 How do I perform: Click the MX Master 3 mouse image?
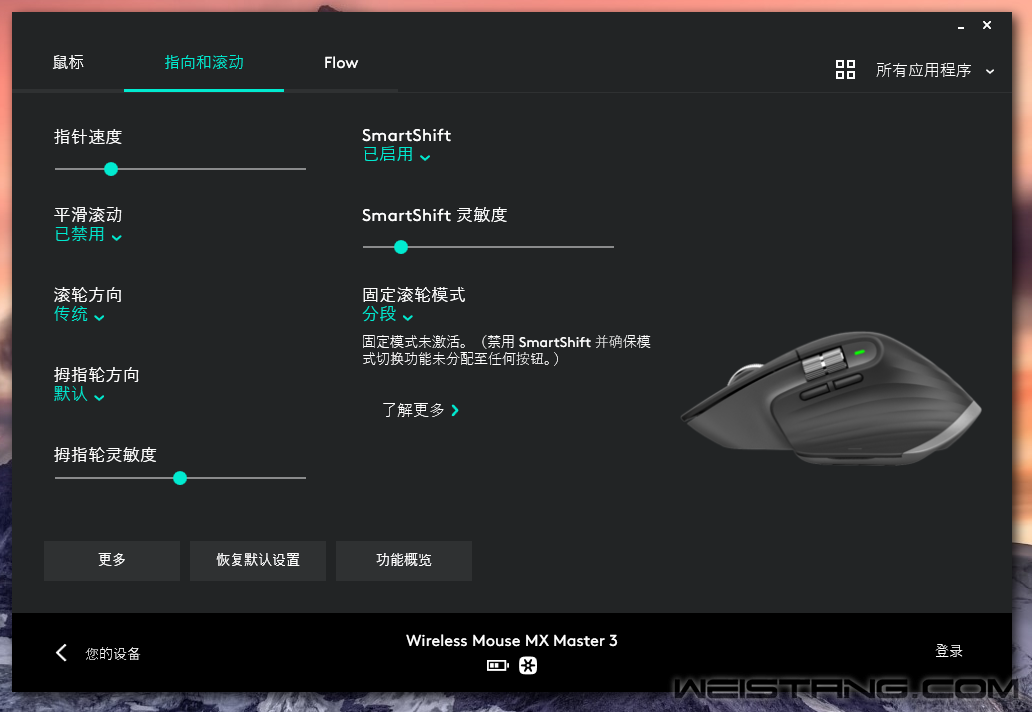[831, 398]
